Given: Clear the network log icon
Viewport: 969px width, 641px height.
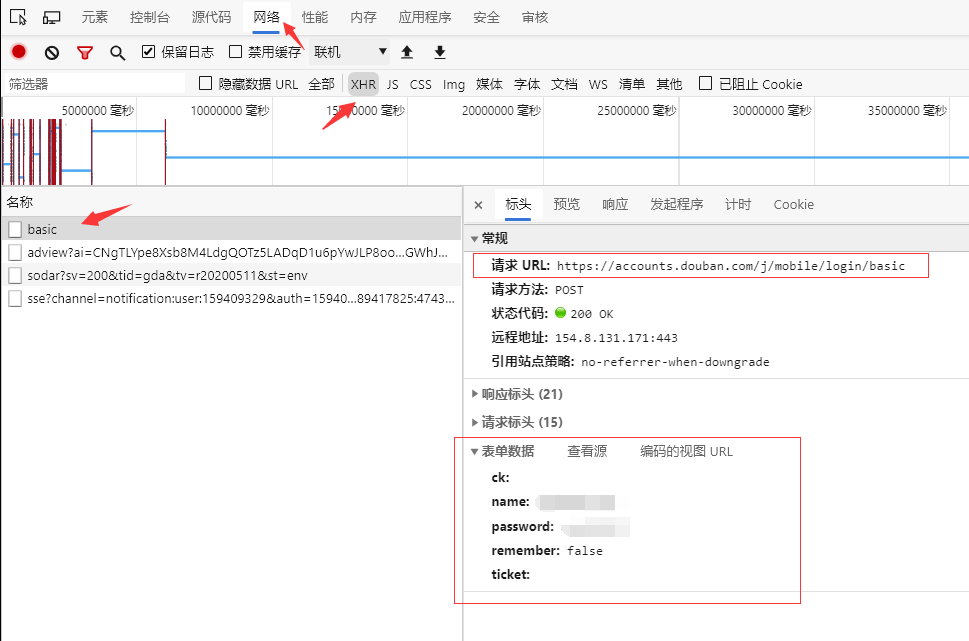Looking at the screenshot, I should [x=52, y=53].
